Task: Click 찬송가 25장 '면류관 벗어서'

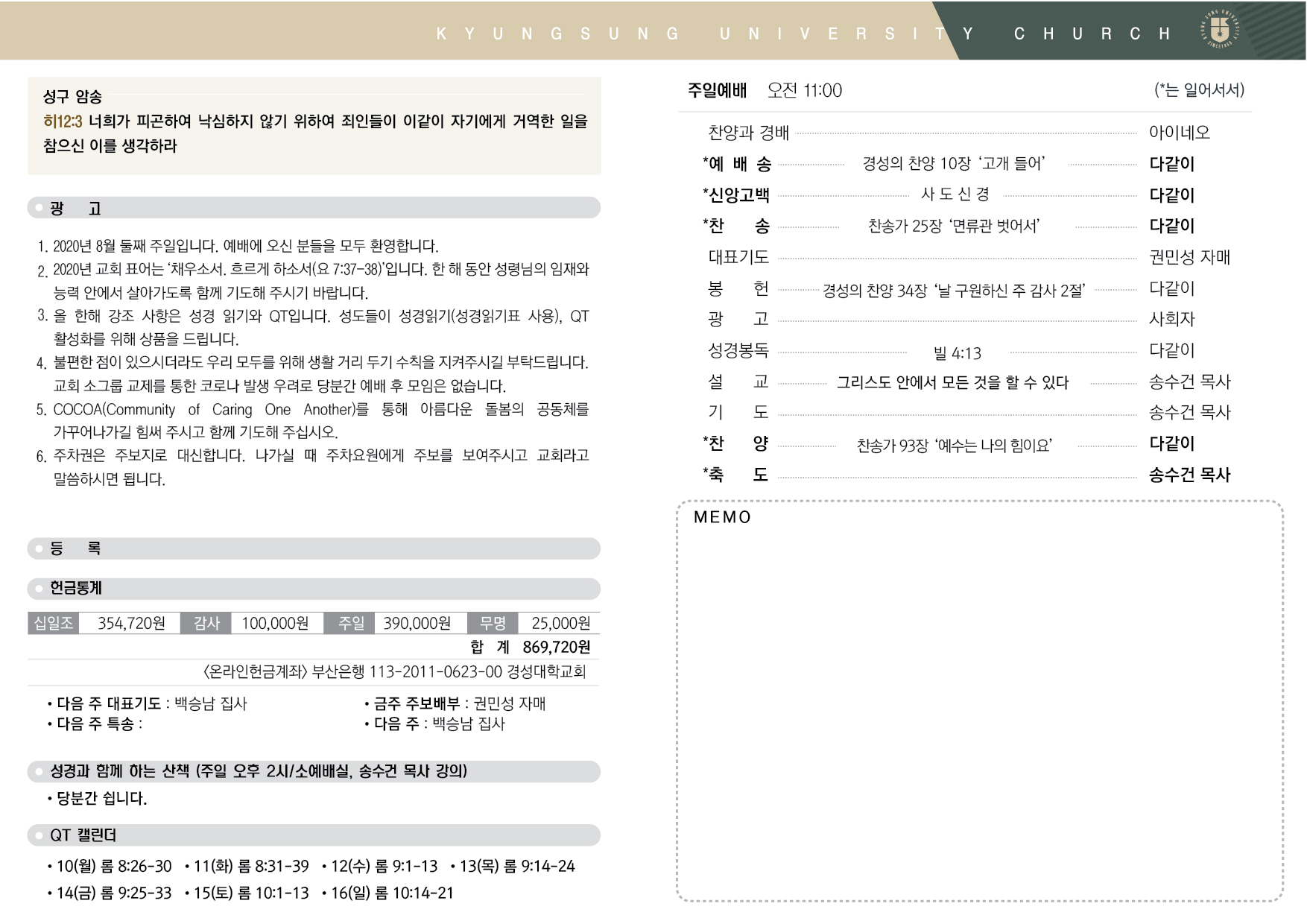Action: click(x=954, y=226)
